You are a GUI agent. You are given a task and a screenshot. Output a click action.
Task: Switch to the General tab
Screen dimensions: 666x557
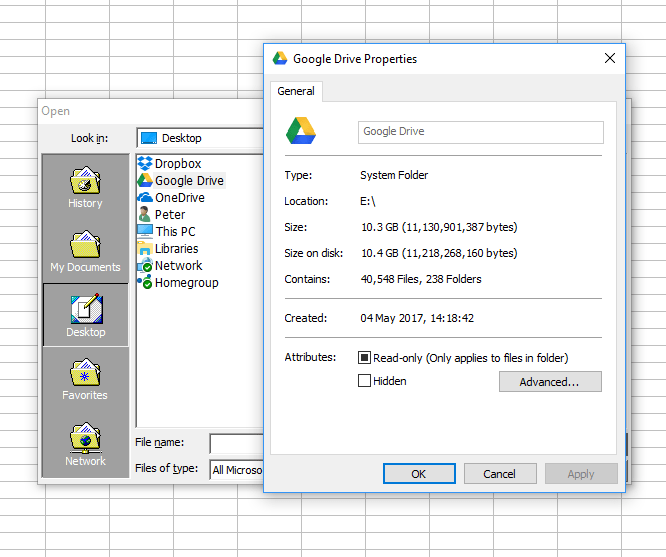point(296,91)
